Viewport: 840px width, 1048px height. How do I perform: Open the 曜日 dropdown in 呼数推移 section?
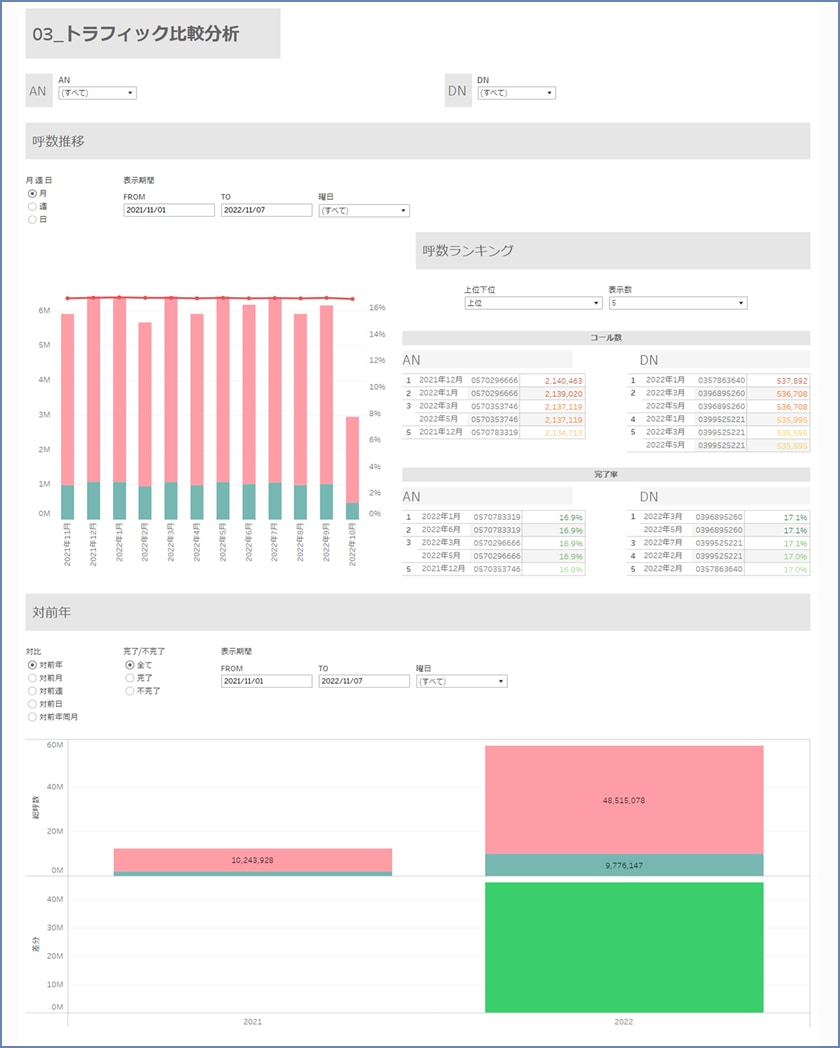[x=364, y=211]
